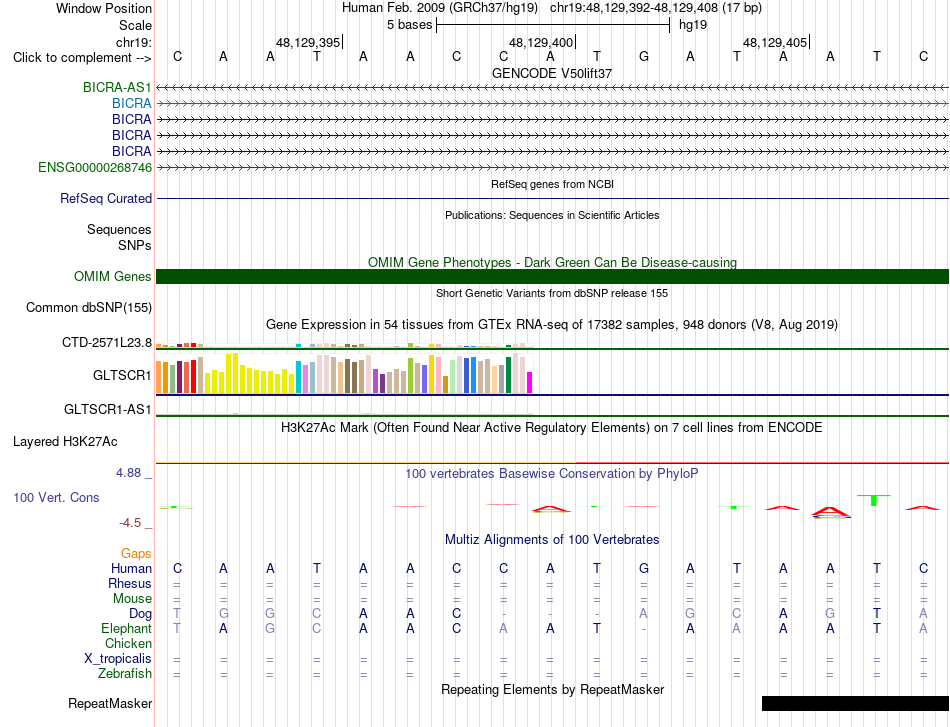Click the magenta bar in GLTSCR1 chart
The width and height of the screenshot is (950, 727).
529,382
